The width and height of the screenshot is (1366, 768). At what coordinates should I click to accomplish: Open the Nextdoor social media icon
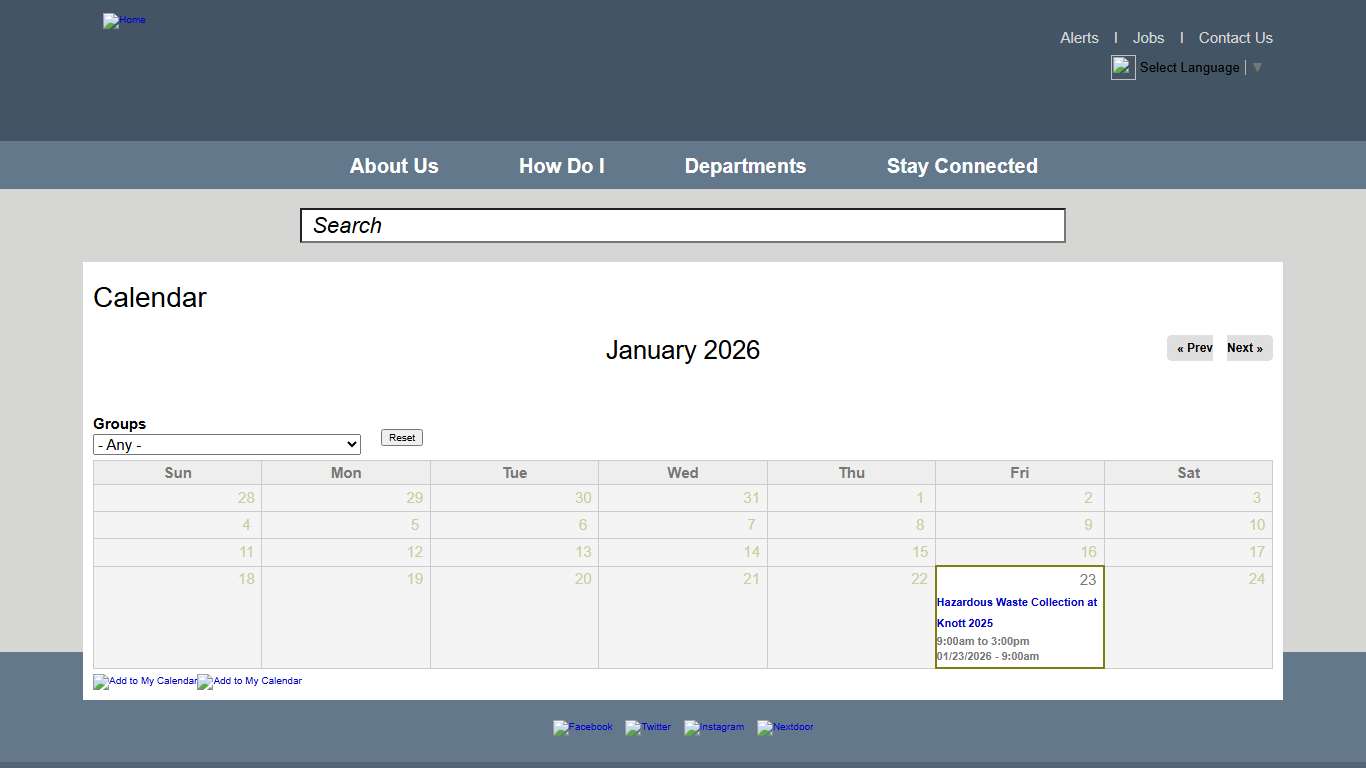click(785, 728)
